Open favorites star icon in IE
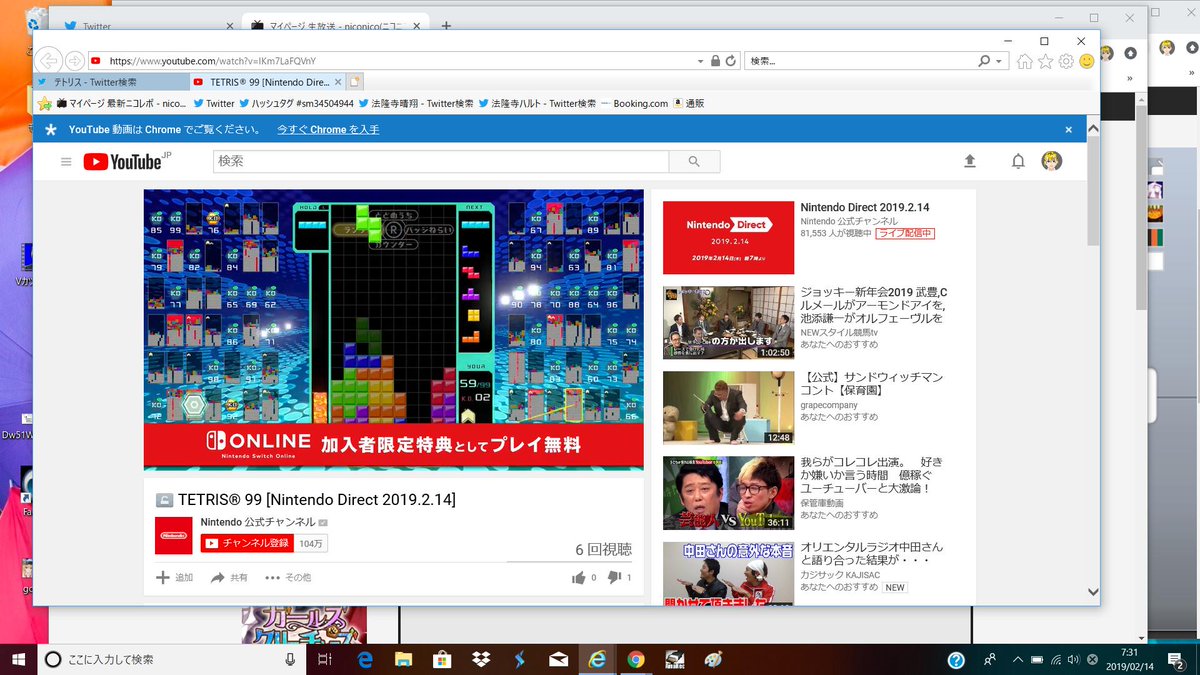Screen dimensions: 1200x675 point(1046,61)
